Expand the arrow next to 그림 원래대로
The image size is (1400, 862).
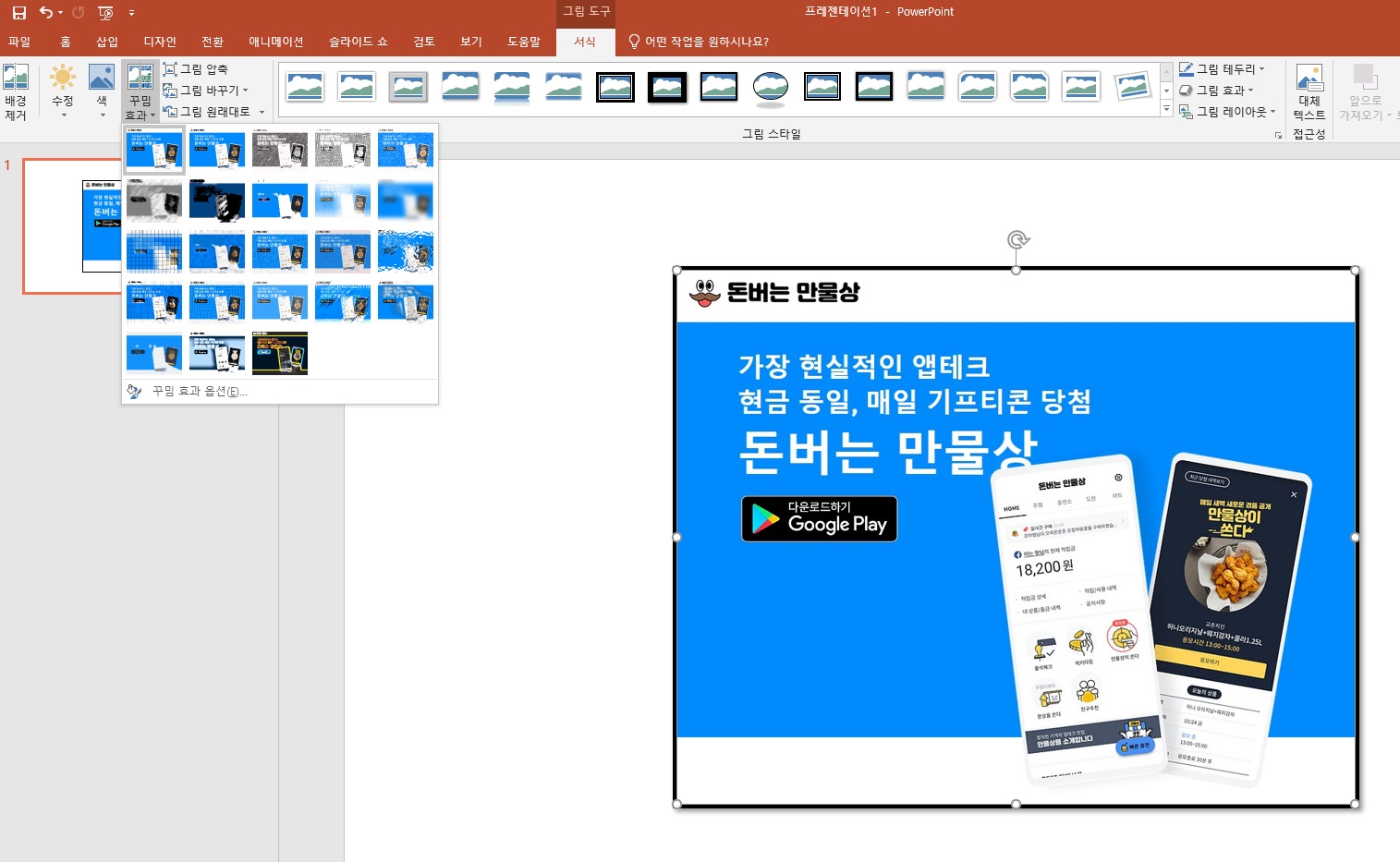pos(262,112)
